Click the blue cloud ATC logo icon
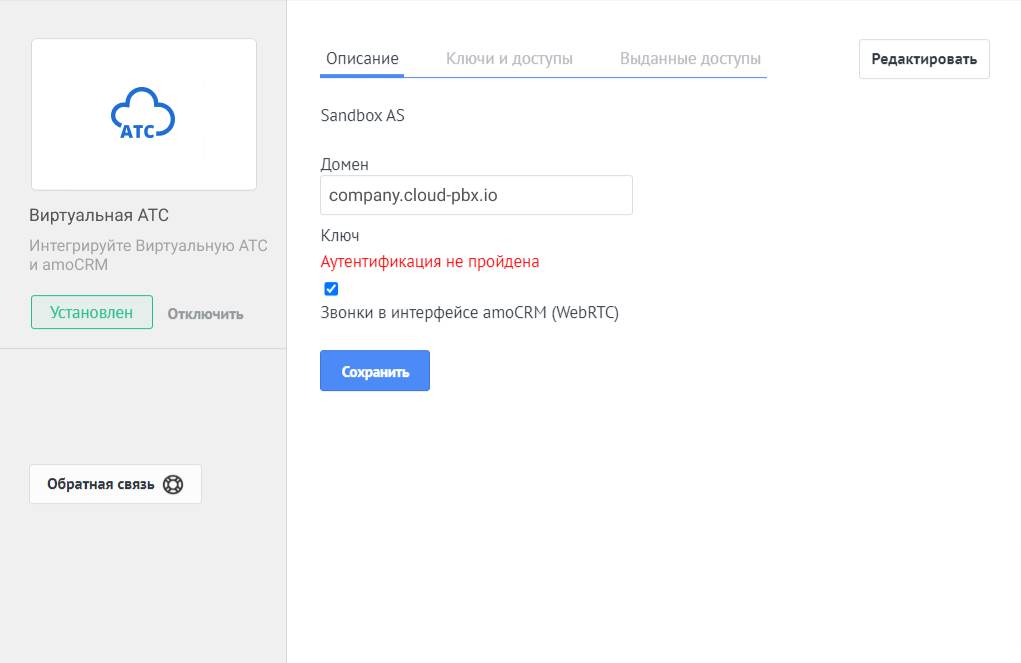This screenshot has width=1021, height=663. tap(142, 115)
